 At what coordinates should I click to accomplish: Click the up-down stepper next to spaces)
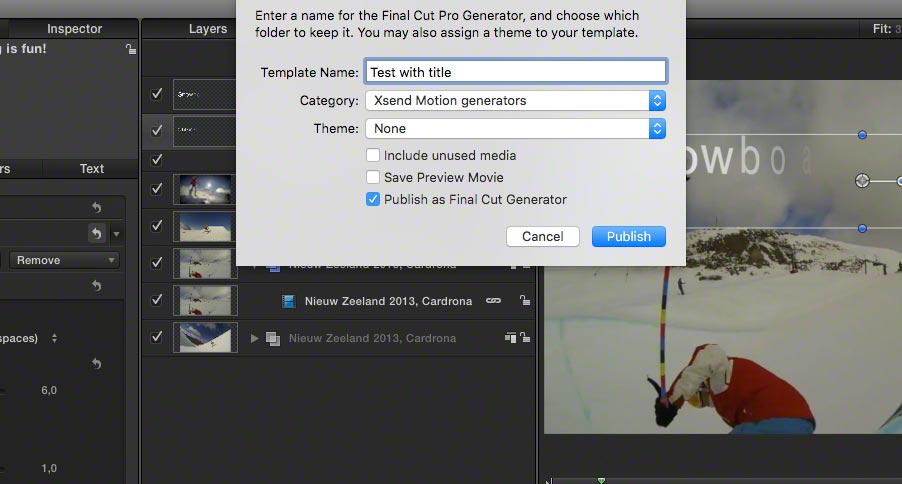54,338
